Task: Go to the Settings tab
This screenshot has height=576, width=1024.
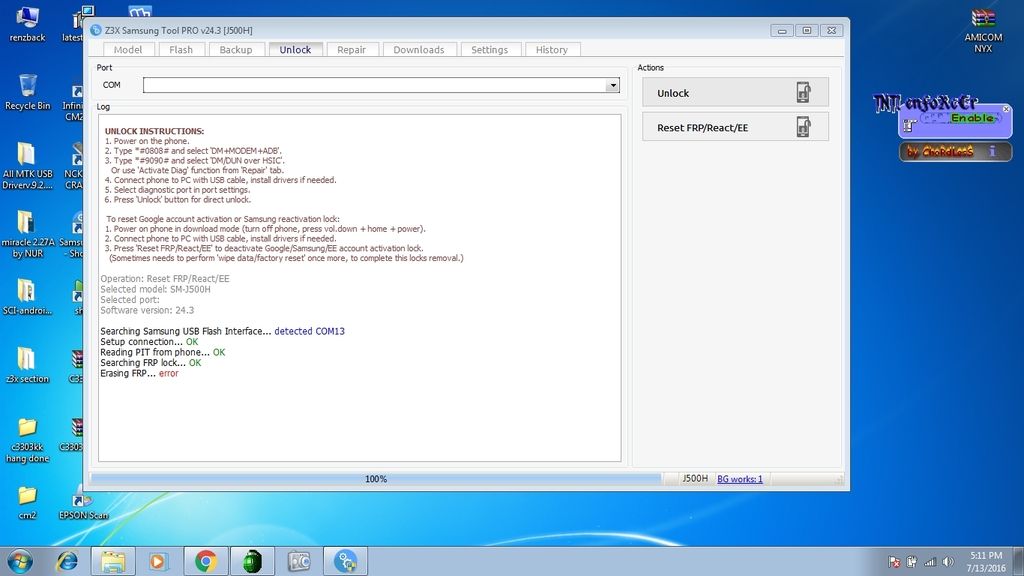Action: 489,49
